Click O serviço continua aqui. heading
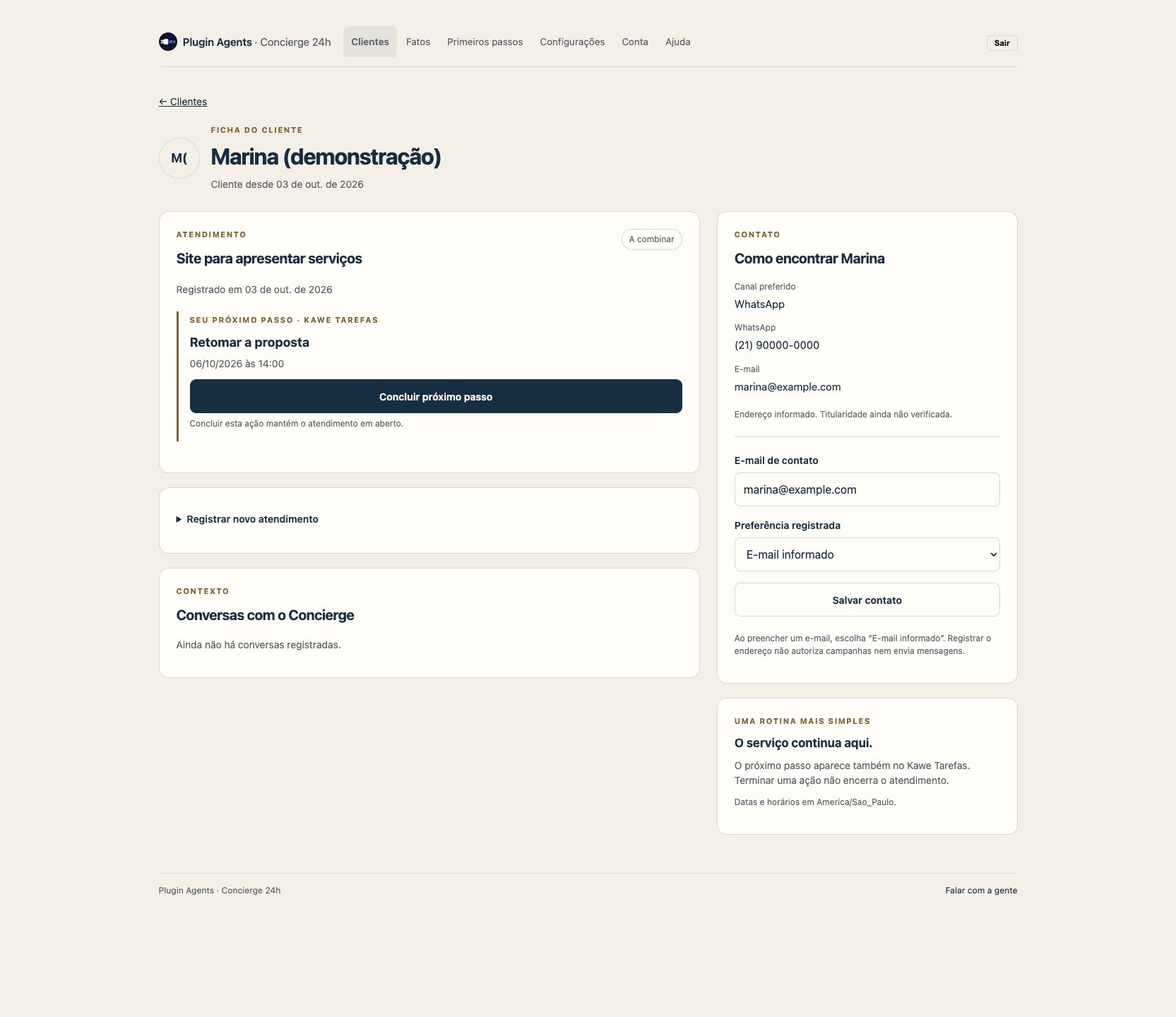 pyautogui.click(x=803, y=743)
